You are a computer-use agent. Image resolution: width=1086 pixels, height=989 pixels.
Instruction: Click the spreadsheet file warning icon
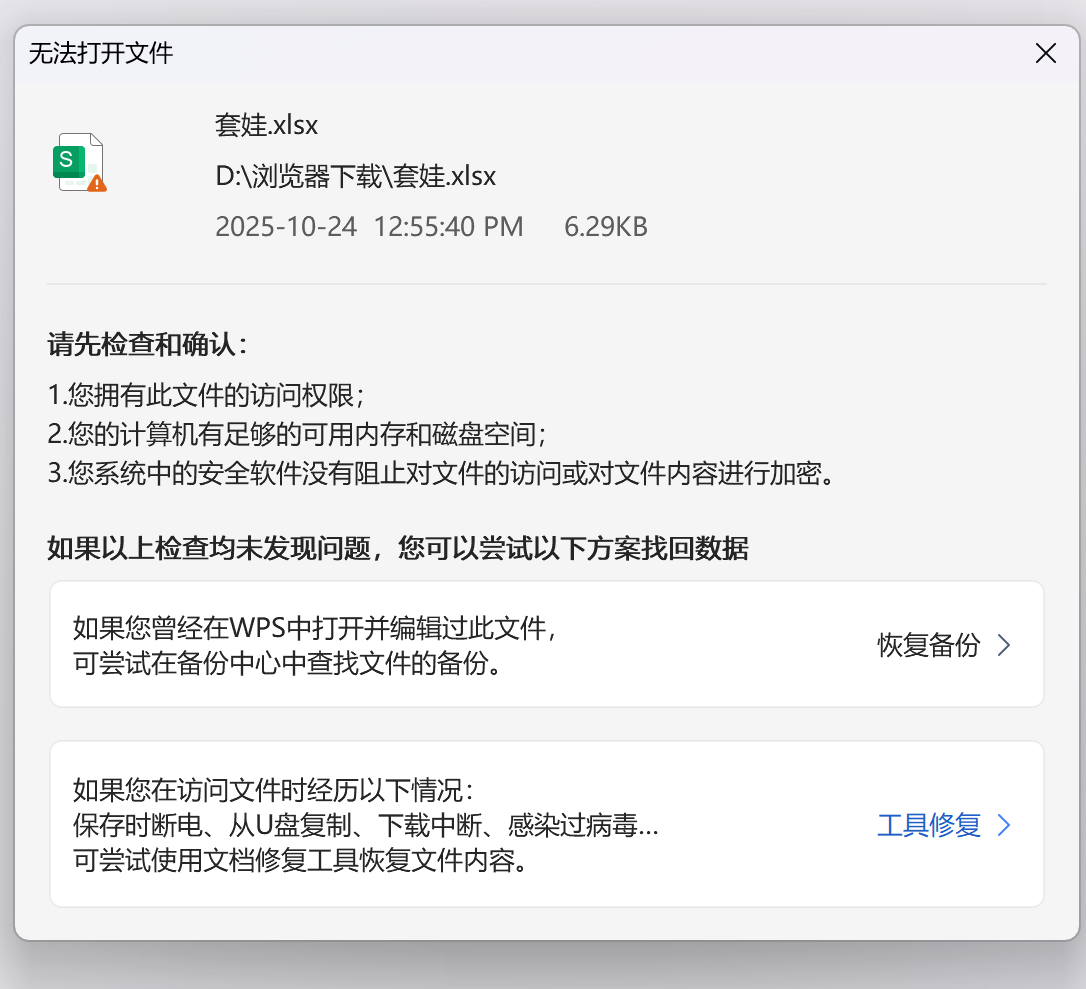tap(79, 163)
